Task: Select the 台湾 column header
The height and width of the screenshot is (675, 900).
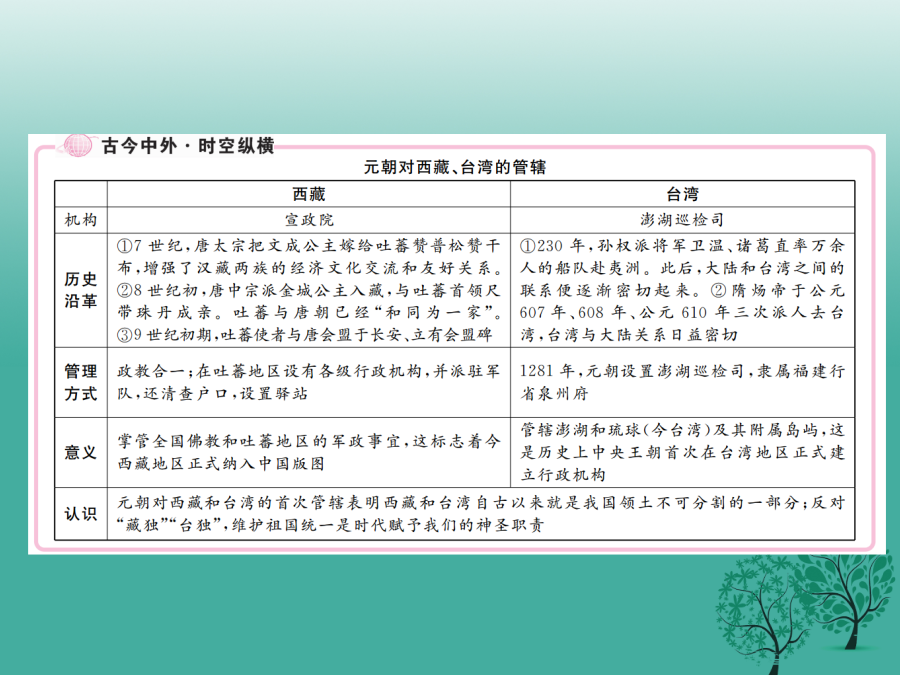Action: [x=682, y=194]
